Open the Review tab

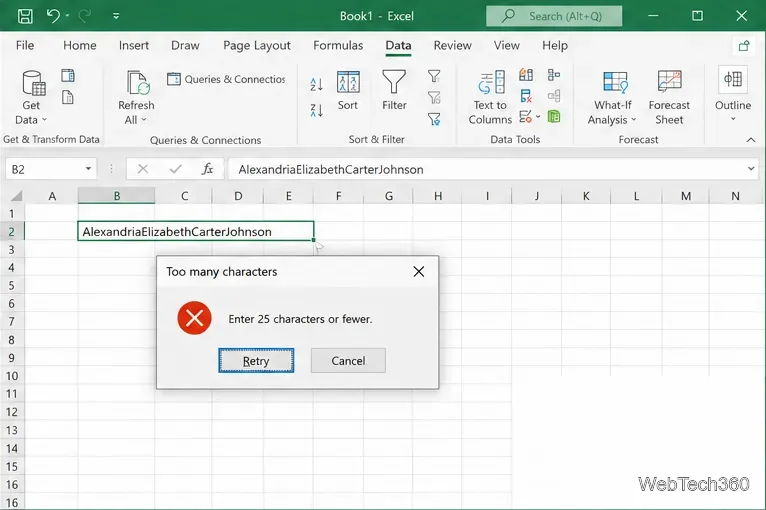[452, 45]
